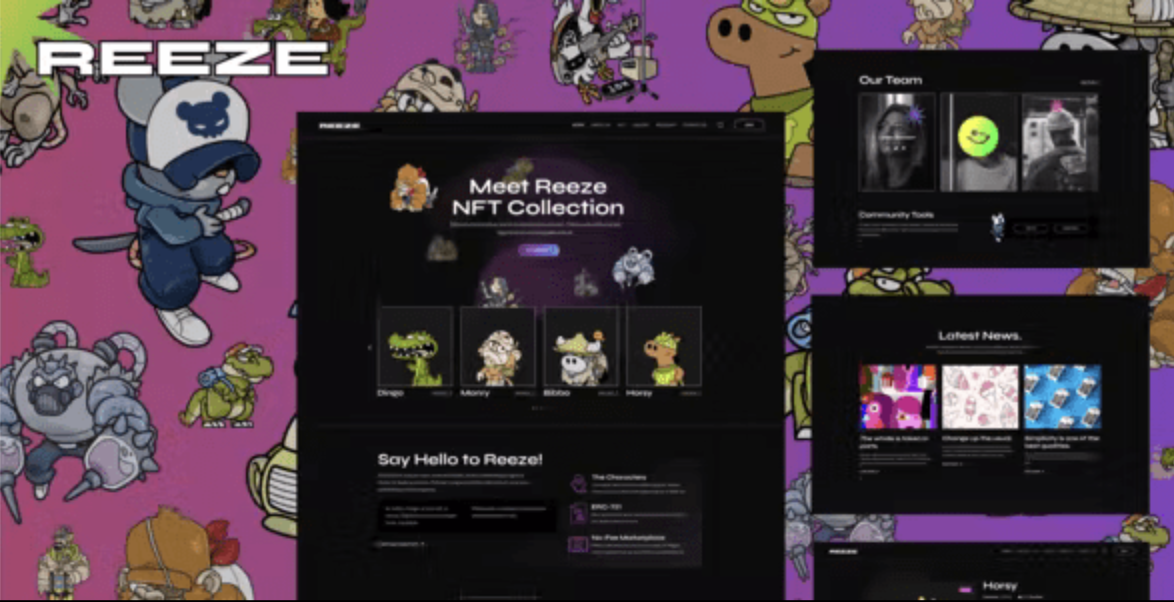Click read more under the second news post
This screenshot has width=1174, height=602.
click(952, 464)
